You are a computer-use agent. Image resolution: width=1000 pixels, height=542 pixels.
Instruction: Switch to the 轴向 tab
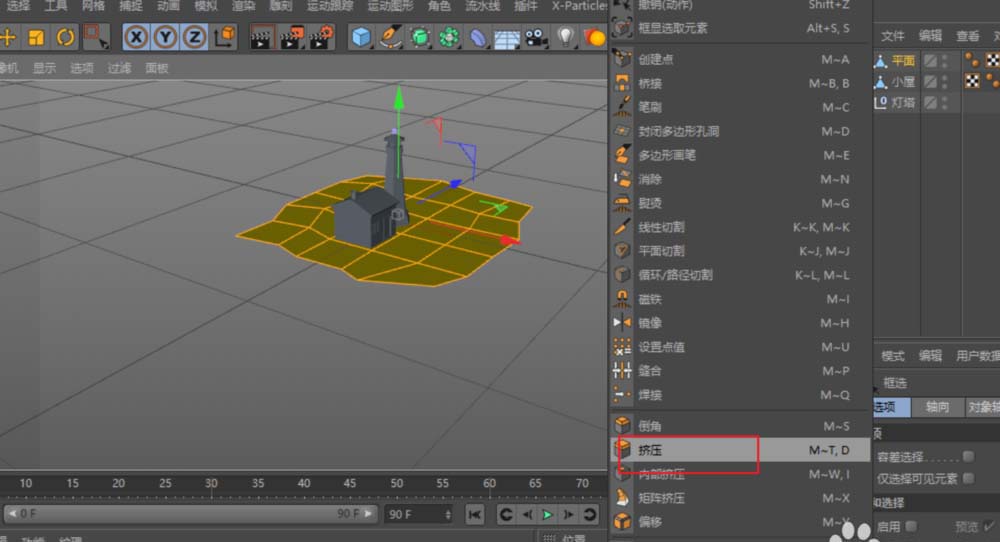[x=937, y=407]
